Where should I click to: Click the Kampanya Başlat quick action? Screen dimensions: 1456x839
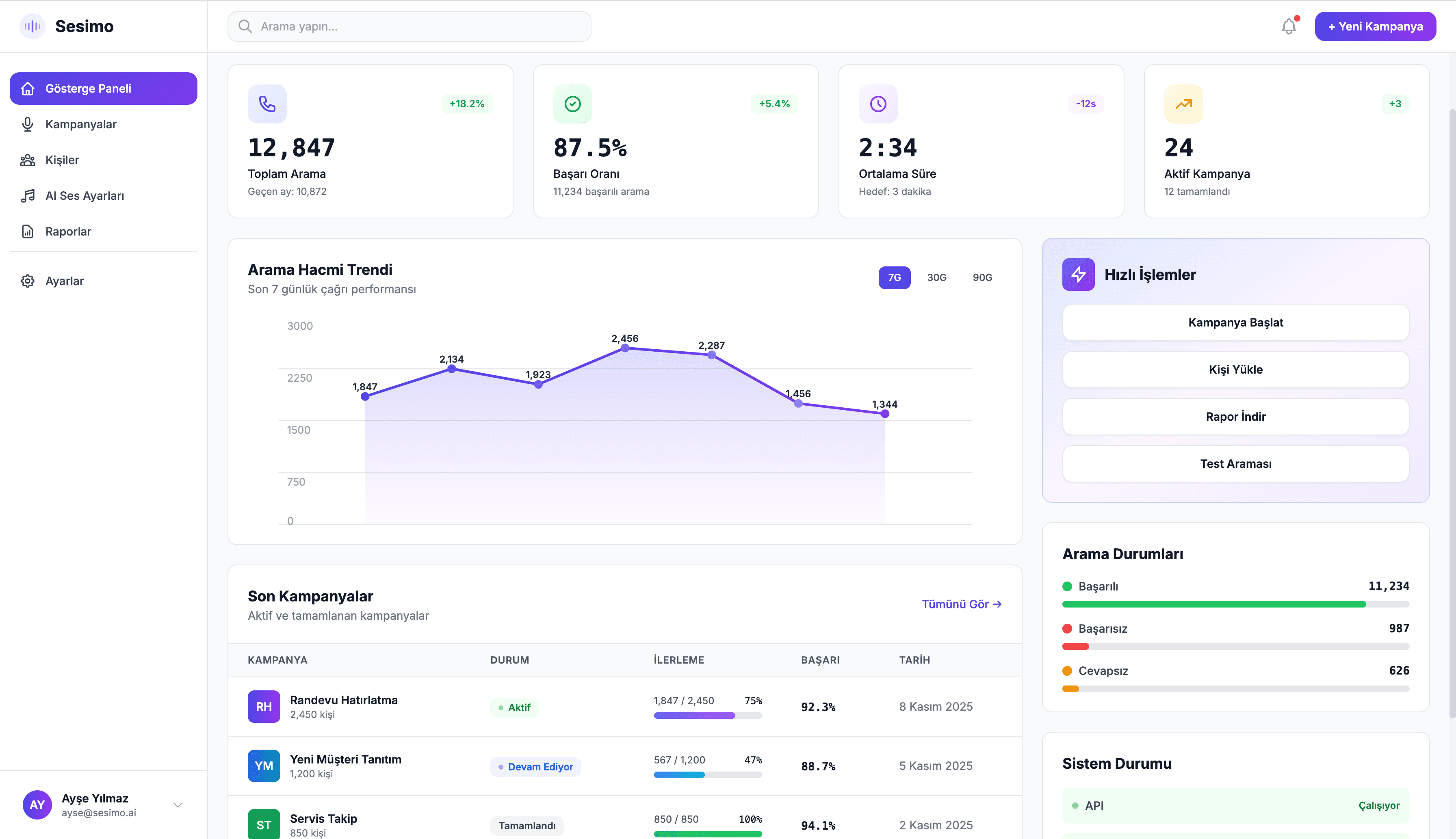[1235, 323]
